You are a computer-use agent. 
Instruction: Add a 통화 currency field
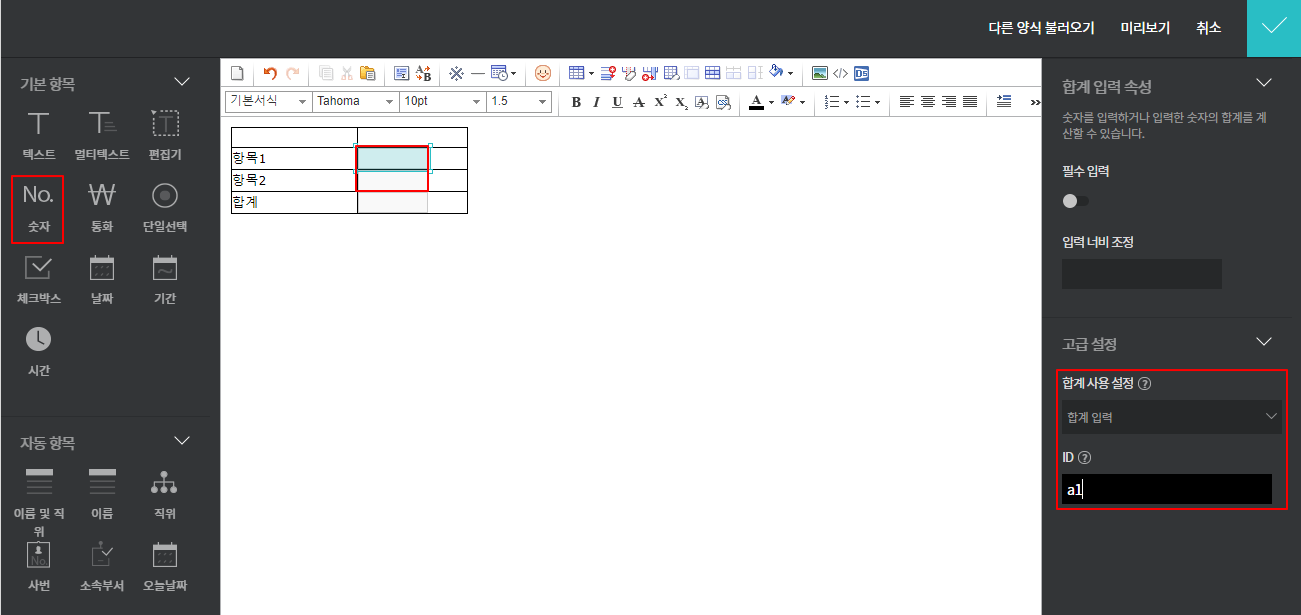101,208
